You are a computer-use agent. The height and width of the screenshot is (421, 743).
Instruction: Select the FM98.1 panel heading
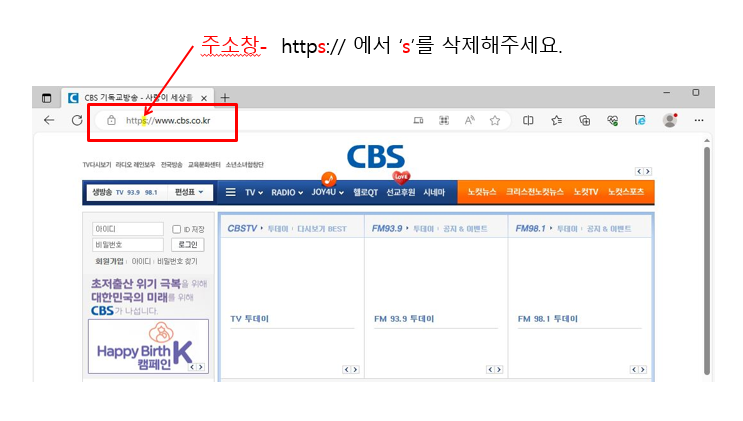(x=530, y=229)
